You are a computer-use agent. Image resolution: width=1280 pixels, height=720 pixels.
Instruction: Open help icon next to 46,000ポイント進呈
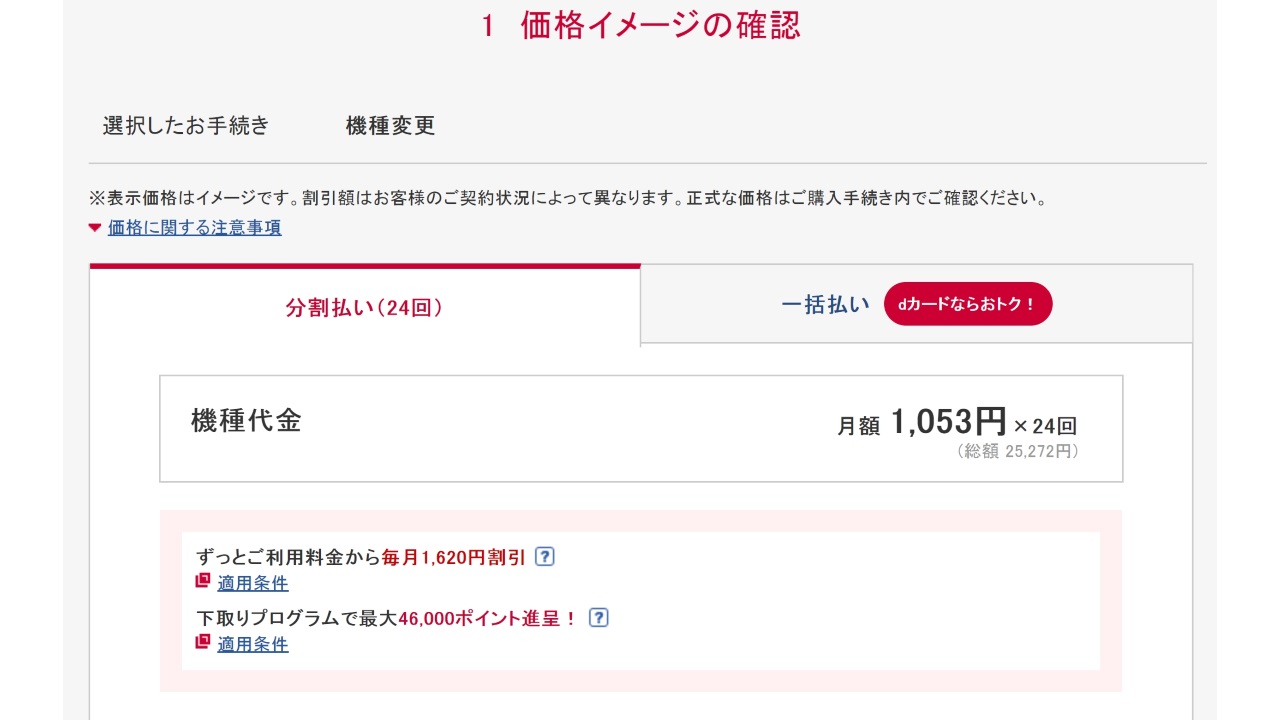pyautogui.click(x=598, y=618)
